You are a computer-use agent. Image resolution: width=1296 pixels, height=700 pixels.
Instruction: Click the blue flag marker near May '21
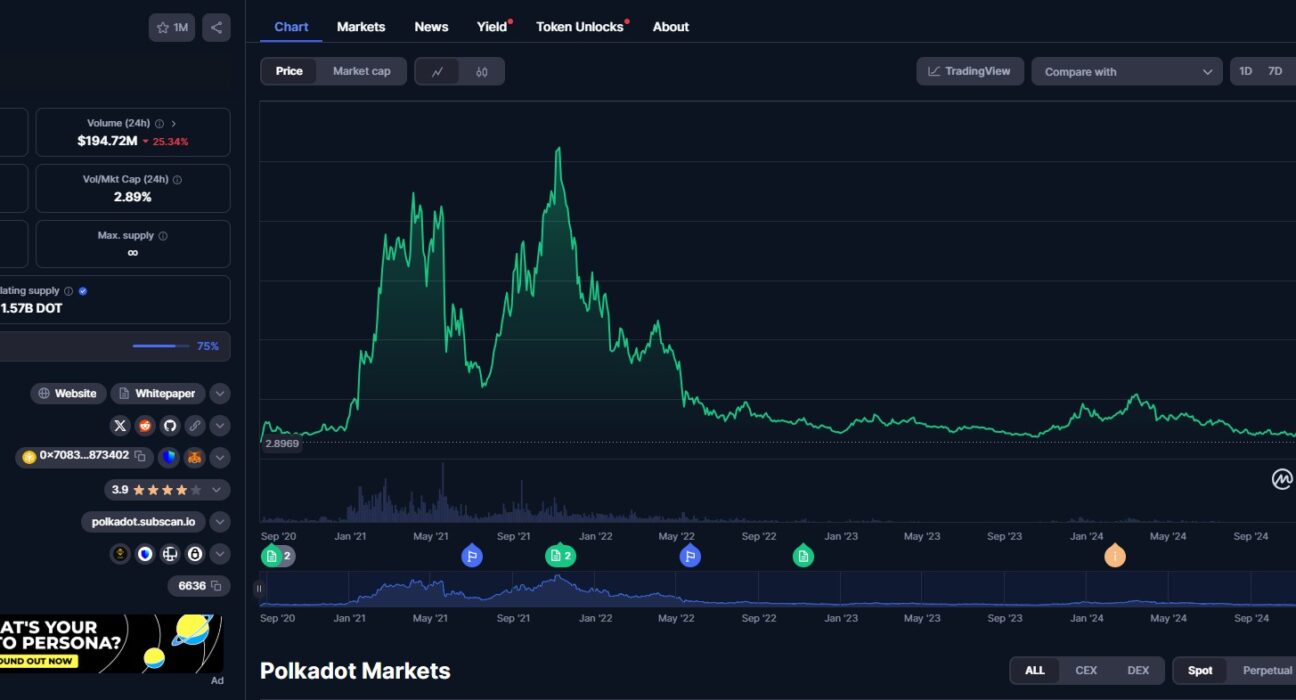[x=472, y=556]
